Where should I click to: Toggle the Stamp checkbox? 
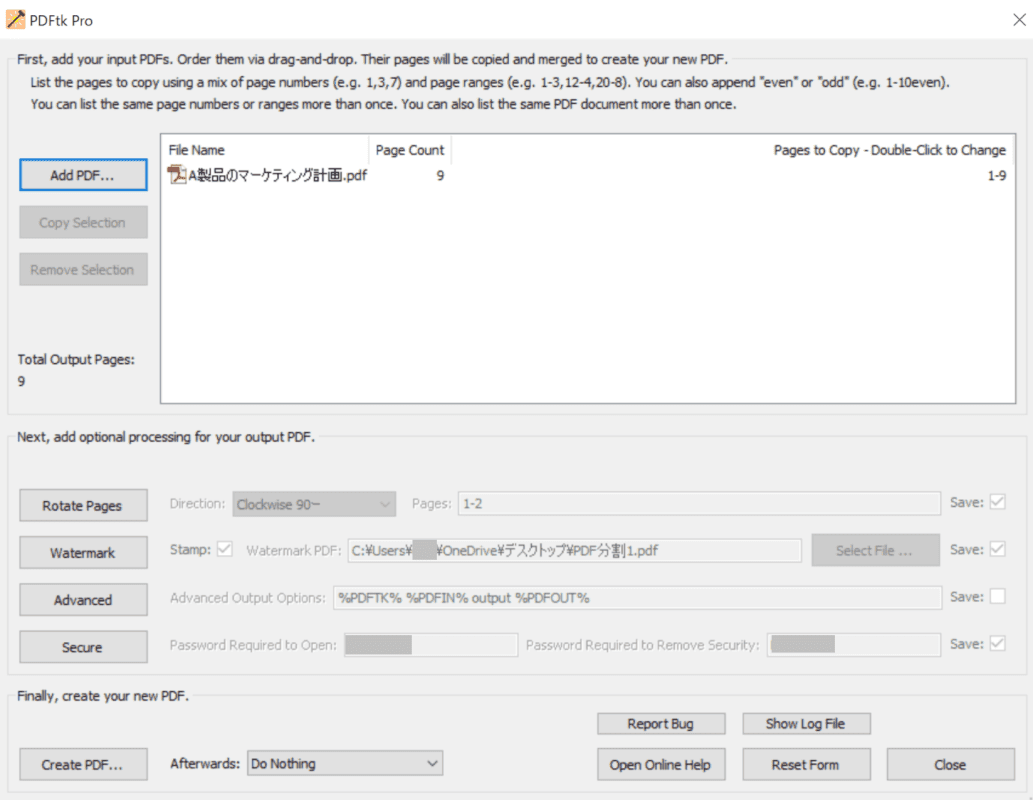pos(225,549)
